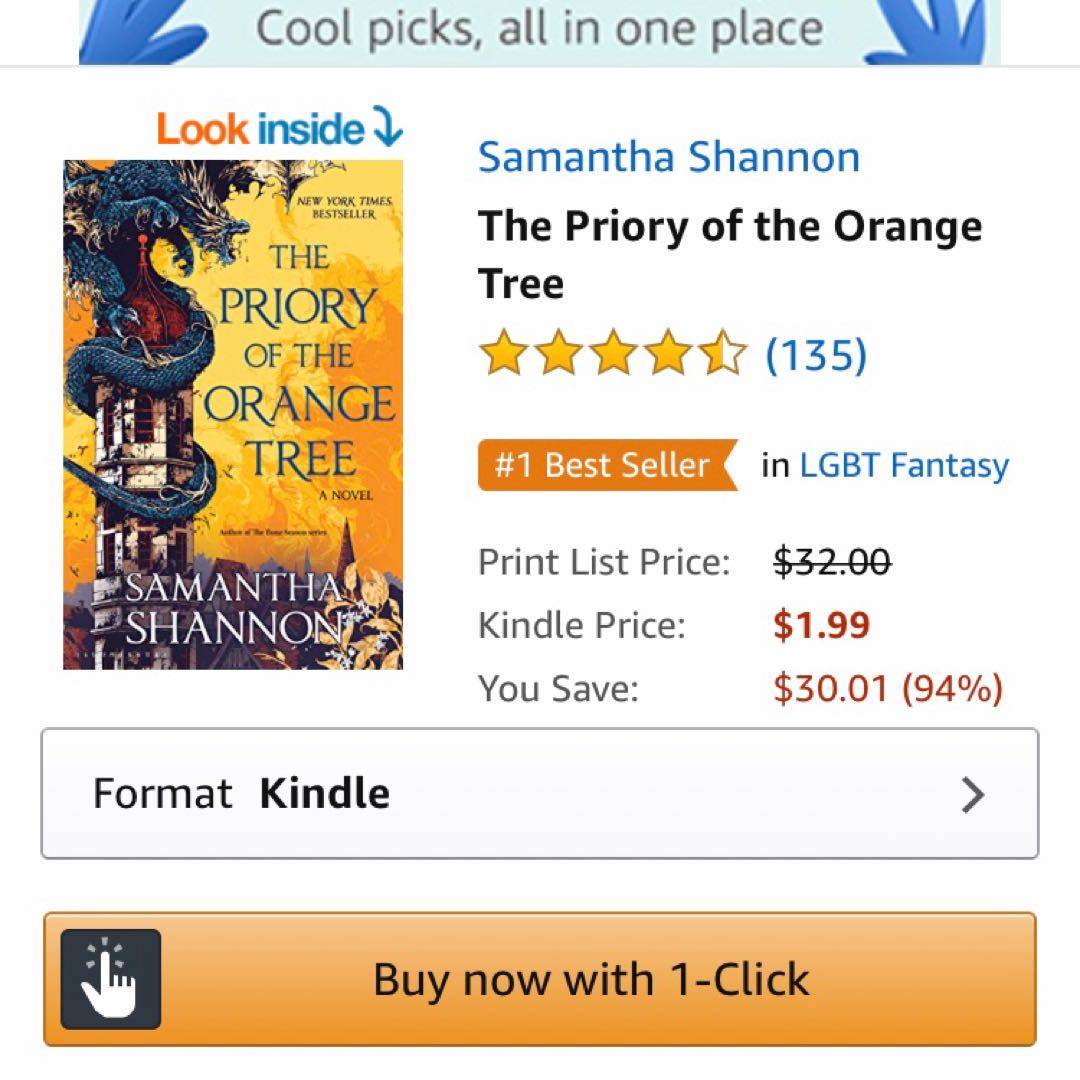Click the half-filled fifth rating star

point(722,353)
